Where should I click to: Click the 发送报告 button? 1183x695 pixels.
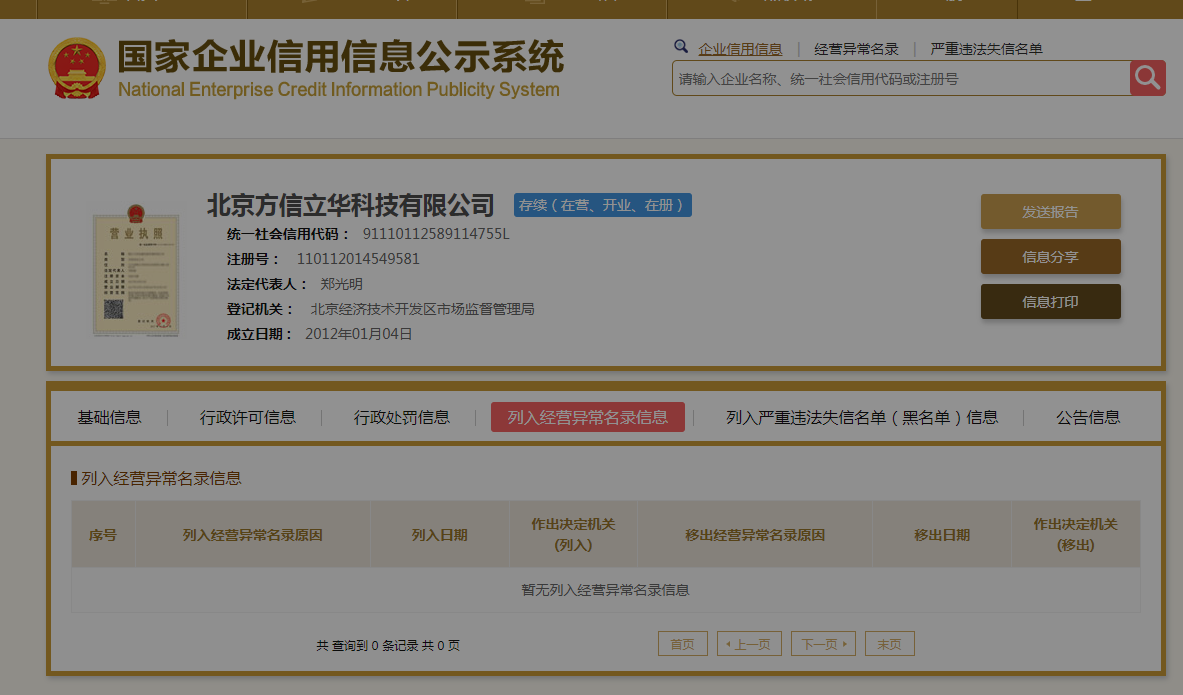[x=1050, y=212]
